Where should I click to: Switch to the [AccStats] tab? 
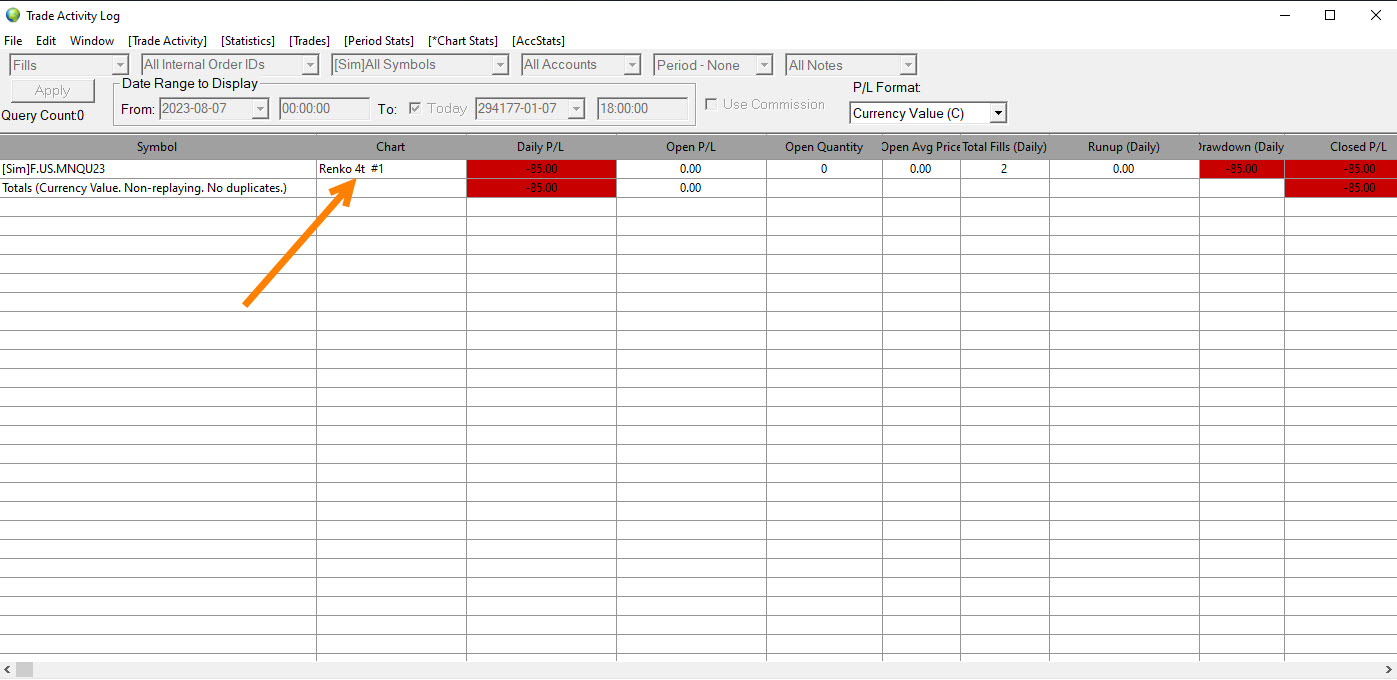(539, 41)
